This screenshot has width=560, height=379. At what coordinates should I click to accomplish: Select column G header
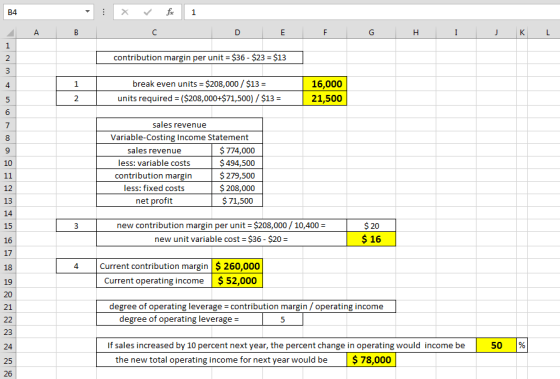pyautogui.click(x=371, y=33)
